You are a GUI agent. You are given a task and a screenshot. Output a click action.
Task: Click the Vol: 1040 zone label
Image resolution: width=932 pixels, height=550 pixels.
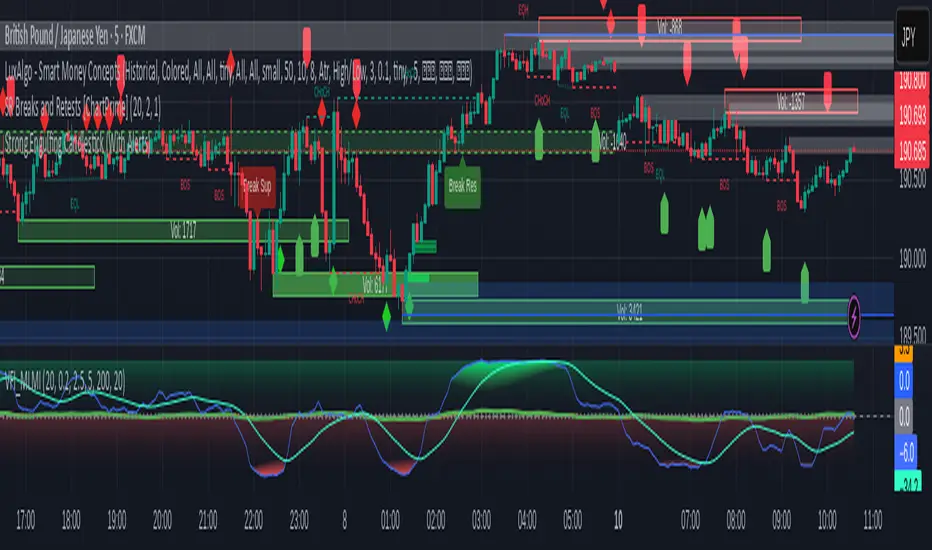(613, 142)
